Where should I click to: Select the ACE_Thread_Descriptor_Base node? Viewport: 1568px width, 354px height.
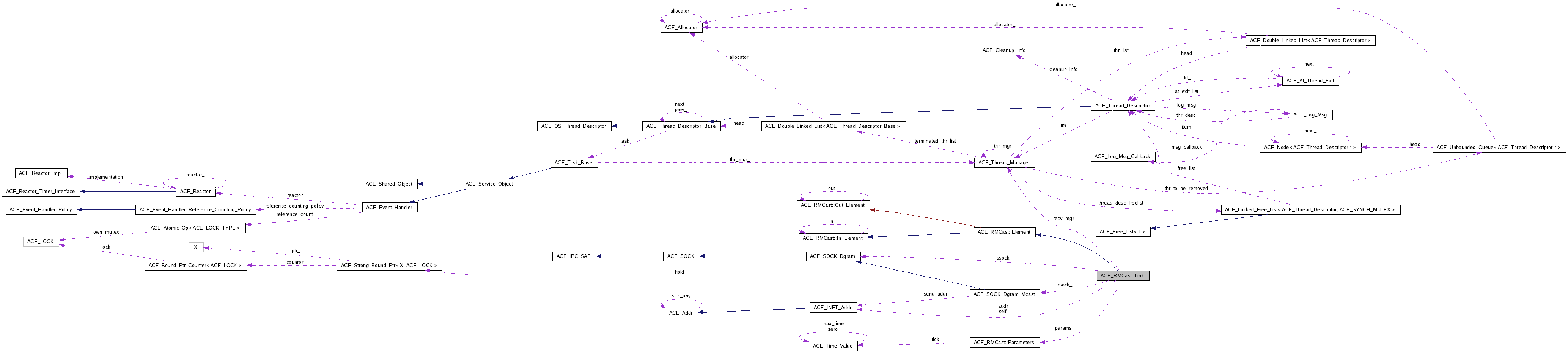click(681, 126)
